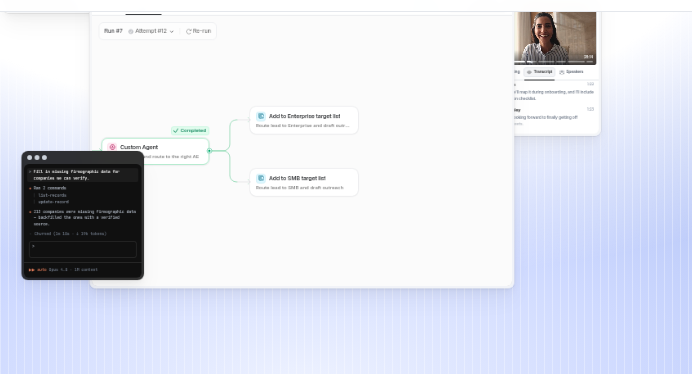Screen dimensions: 692x374
Task: Click the 'Churned' token summary line in the terminal
Action: (71, 234)
